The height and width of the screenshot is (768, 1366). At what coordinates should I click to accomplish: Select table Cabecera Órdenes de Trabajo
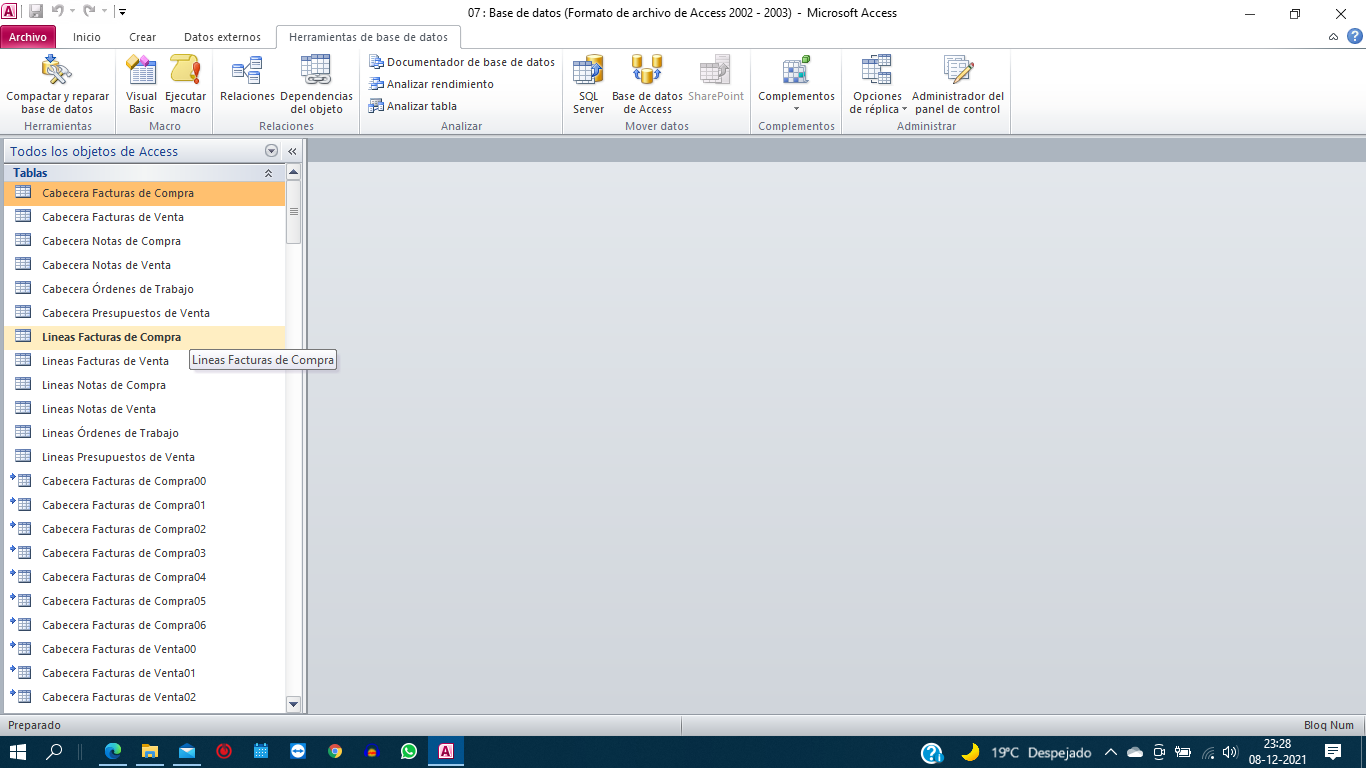[x=144, y=289]
